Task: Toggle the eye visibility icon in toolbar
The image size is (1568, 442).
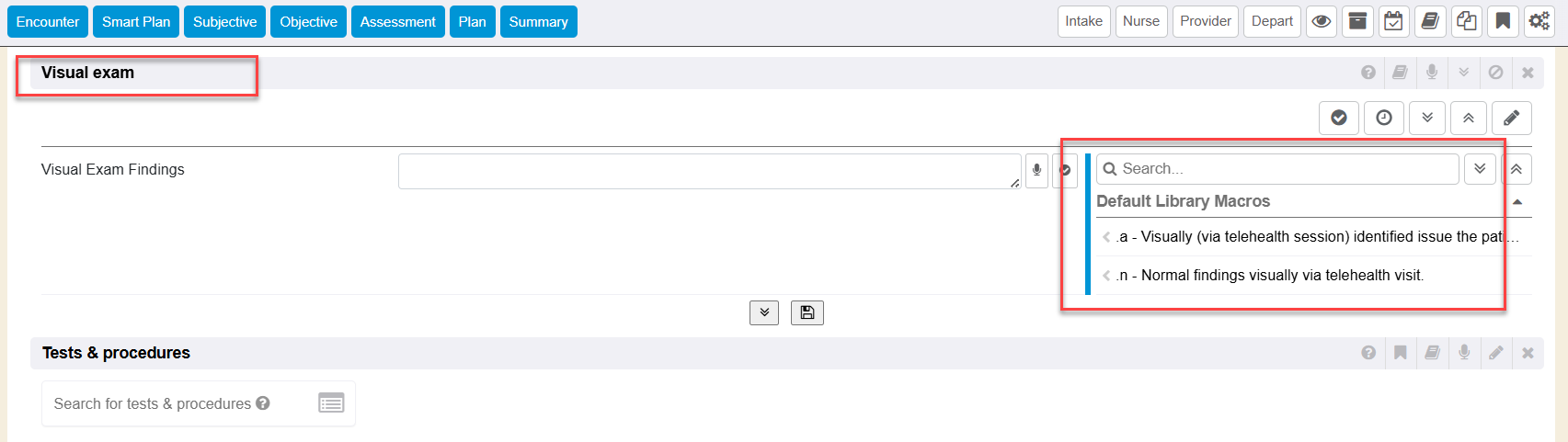Action: point(1322,21)
